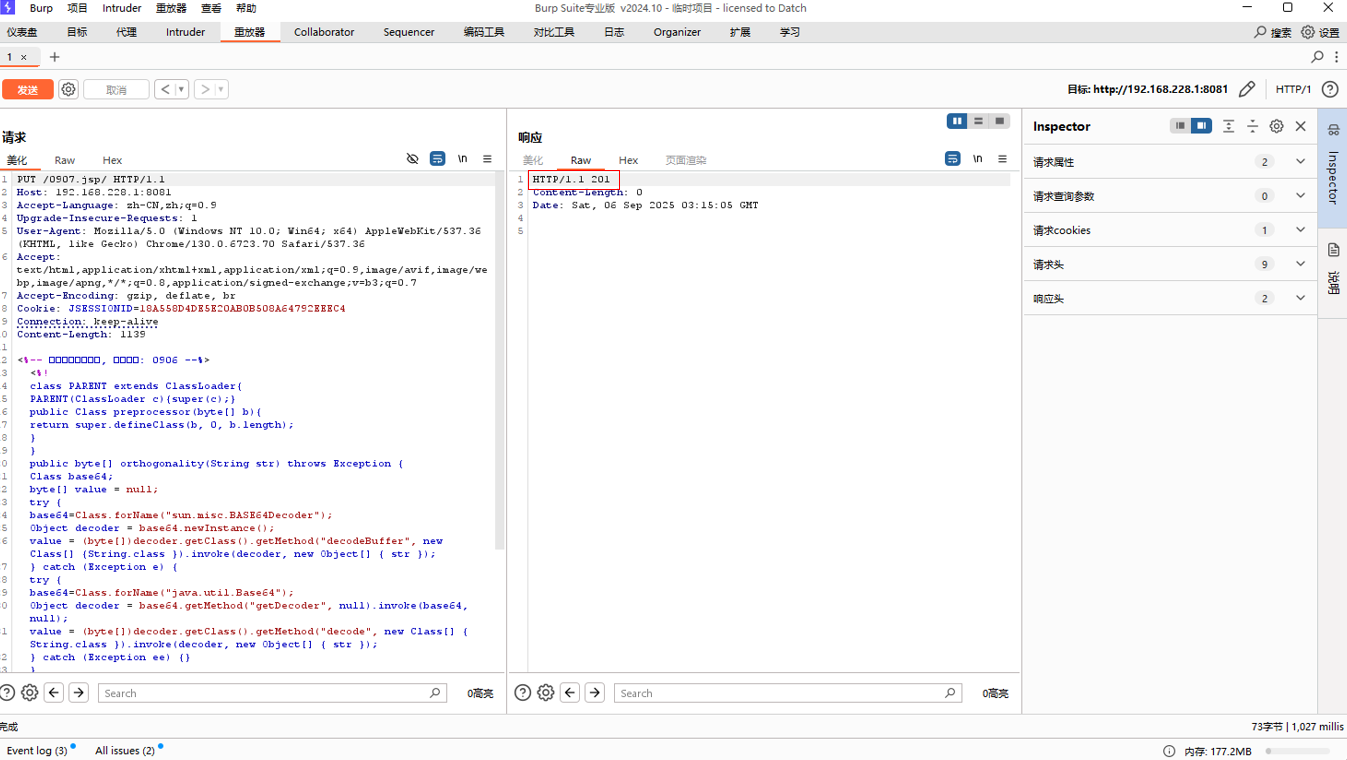Select top-bottom layout button
1347x760 pixels.
pyautogui.click(x=978, y=121)
